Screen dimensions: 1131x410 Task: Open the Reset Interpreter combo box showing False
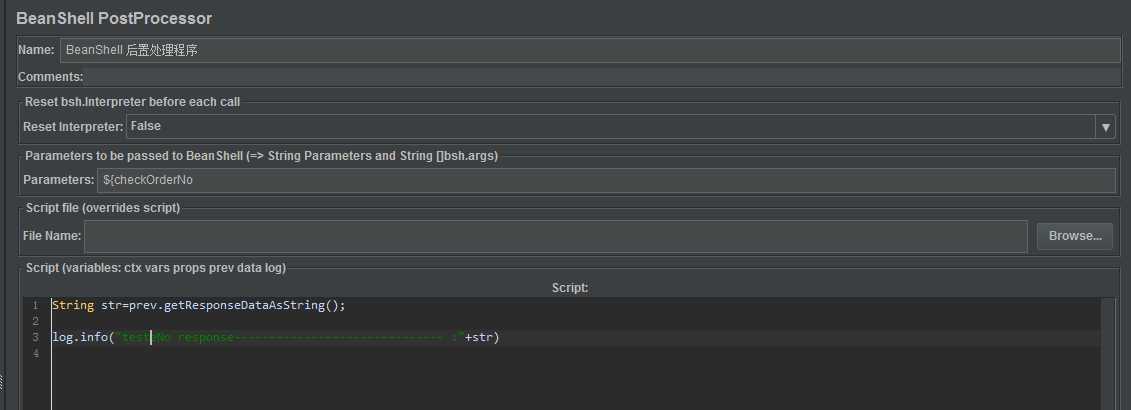click(x=610, y=127)
